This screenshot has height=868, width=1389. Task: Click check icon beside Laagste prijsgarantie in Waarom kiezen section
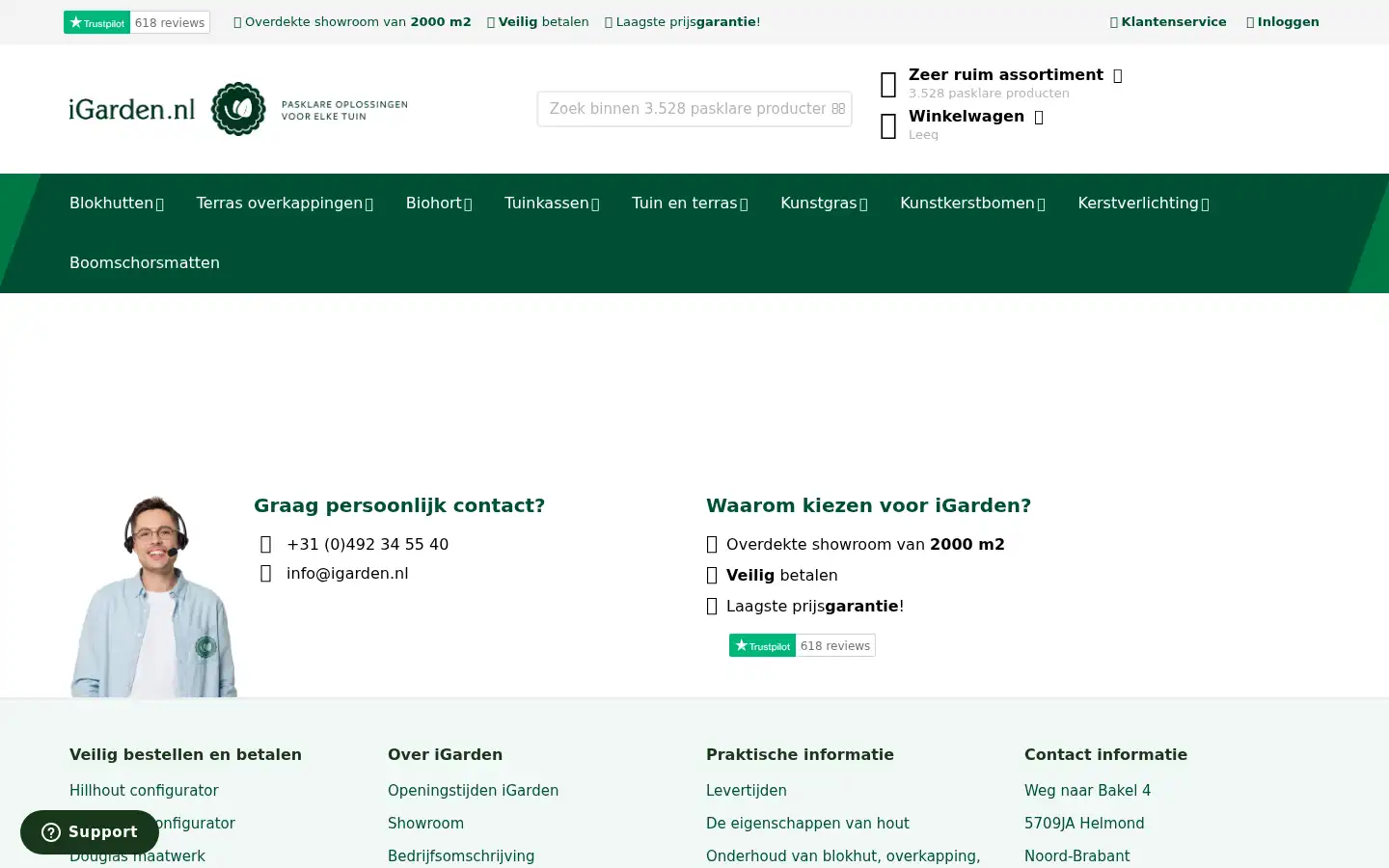pos(712,607)
